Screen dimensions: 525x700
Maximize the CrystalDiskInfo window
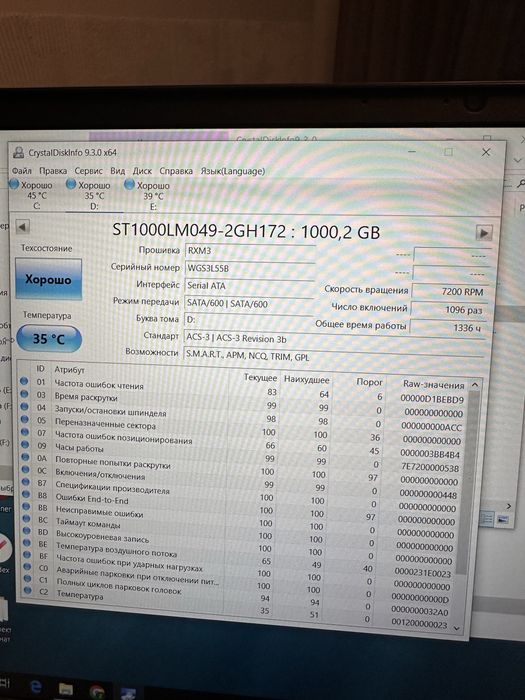(448, 152)
